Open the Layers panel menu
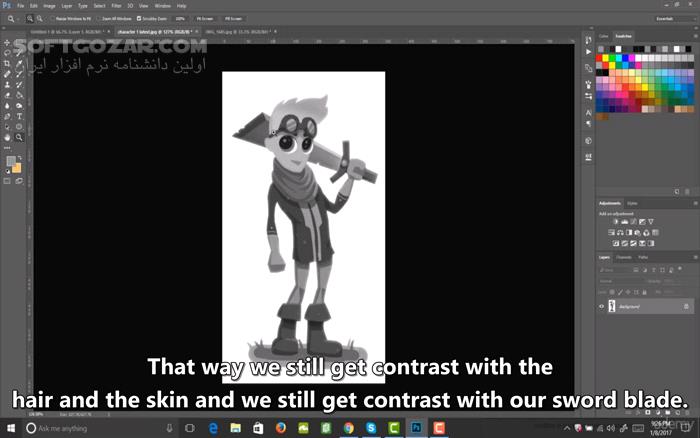Screen dimensions: 700x438 (695, 257)
